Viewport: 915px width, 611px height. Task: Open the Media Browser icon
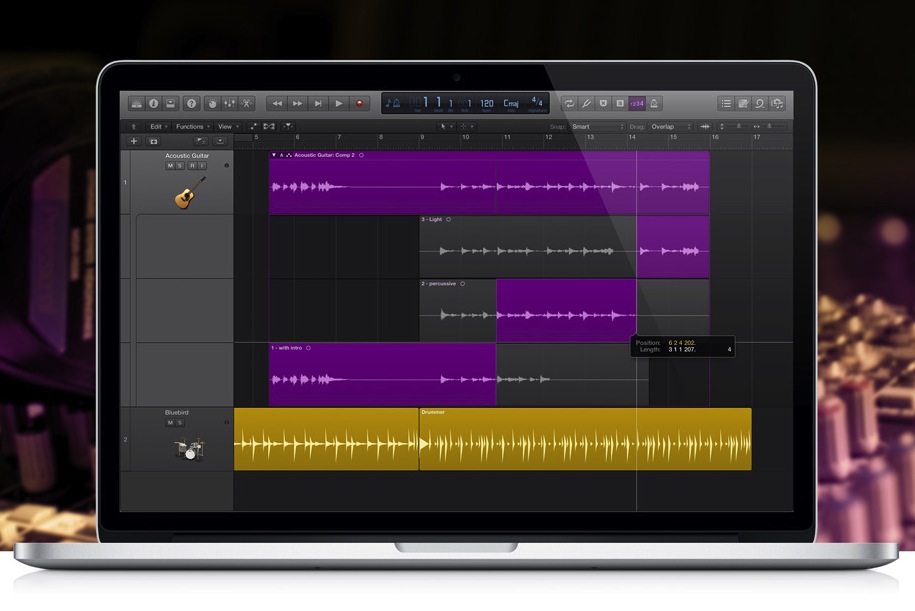(777, 103)
